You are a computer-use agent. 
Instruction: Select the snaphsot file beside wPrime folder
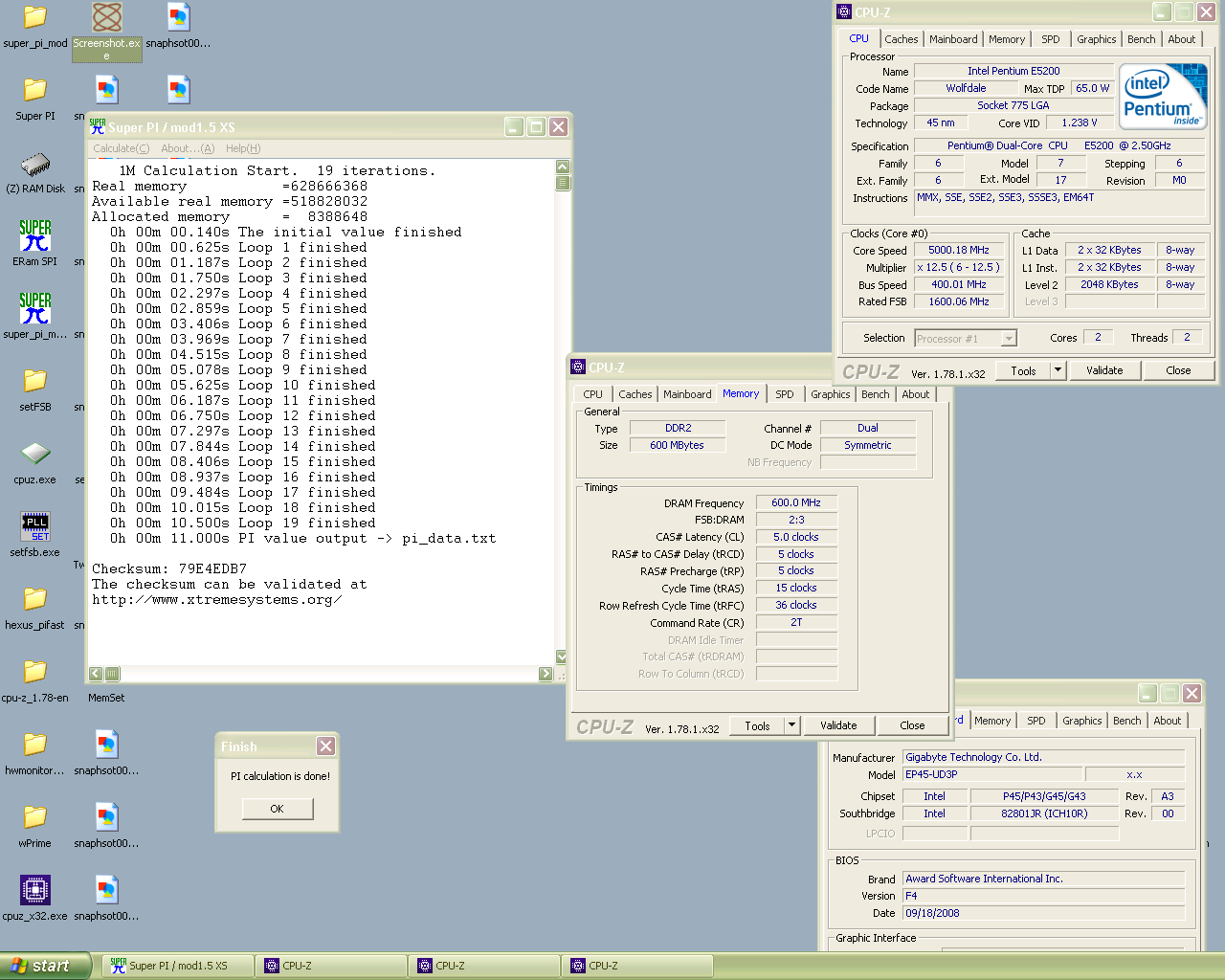[107, 817]
